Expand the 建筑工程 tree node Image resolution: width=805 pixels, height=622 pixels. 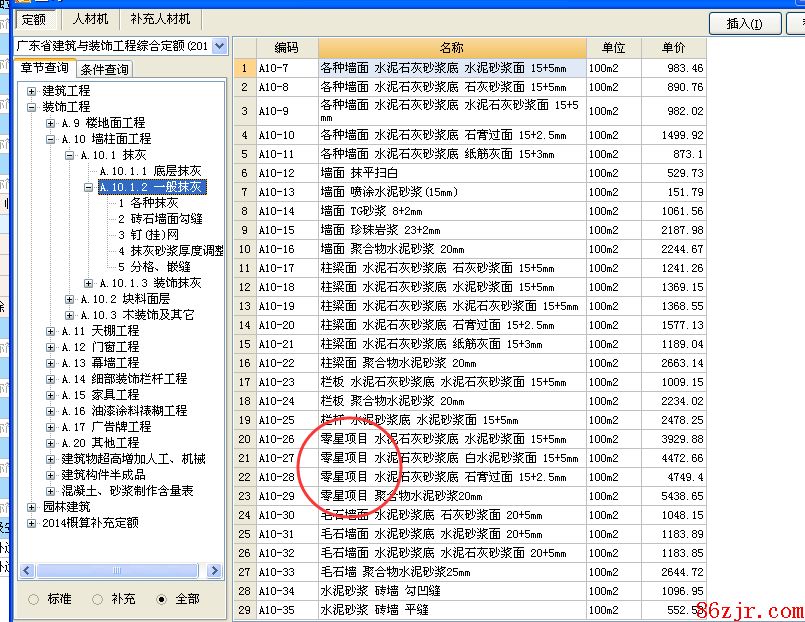point(32,91)
